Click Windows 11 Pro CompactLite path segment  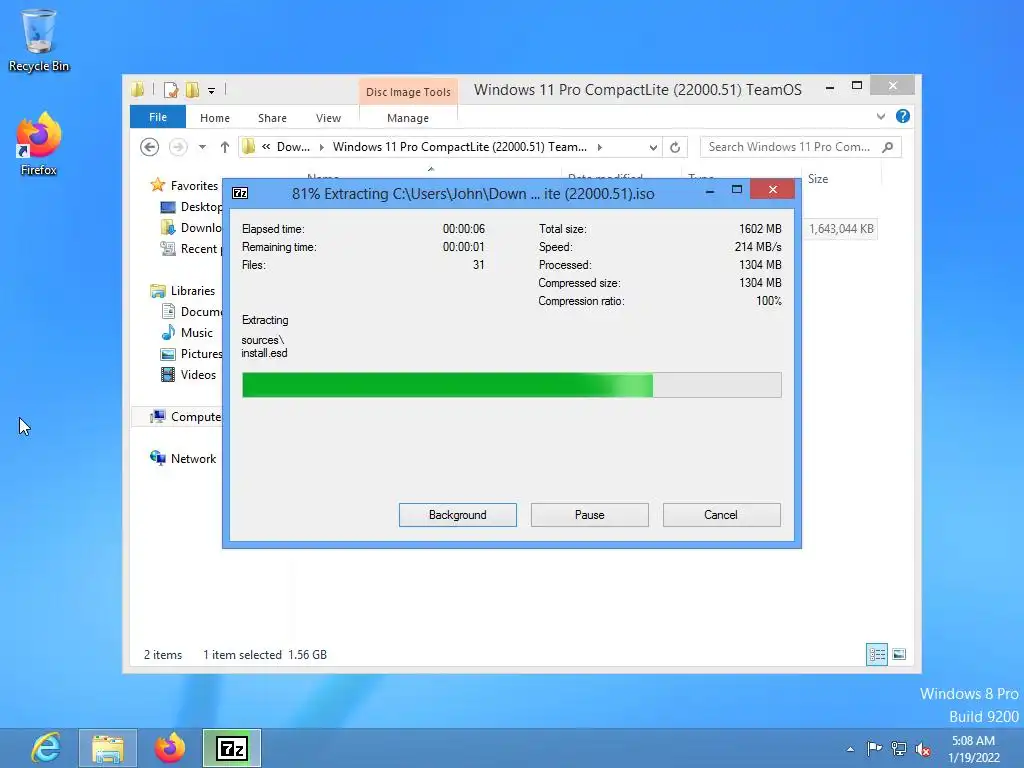tap(460, 147)
